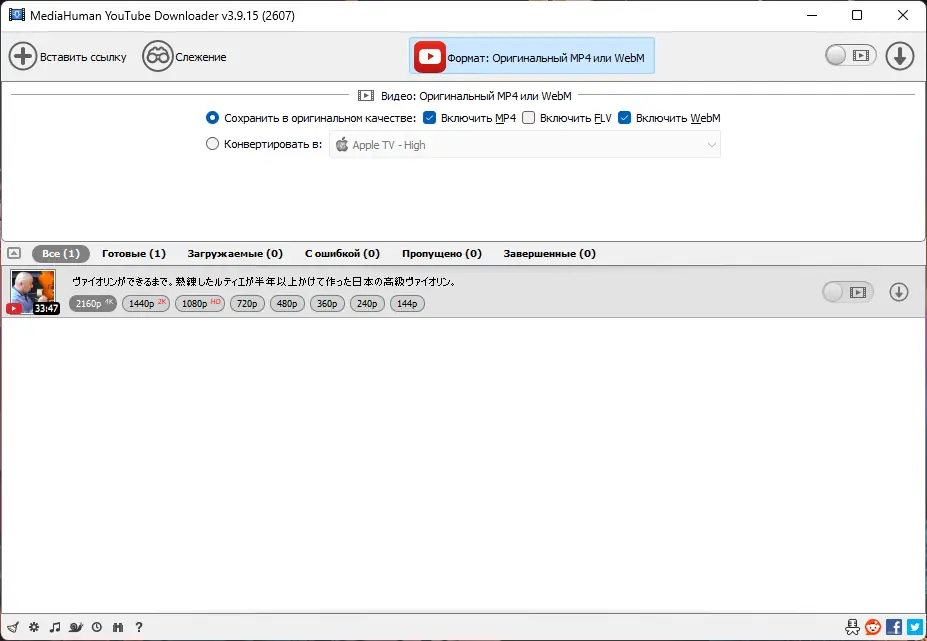Toggle the video switch on the violin video row
The image size is (927, 641).
point(848,292)
